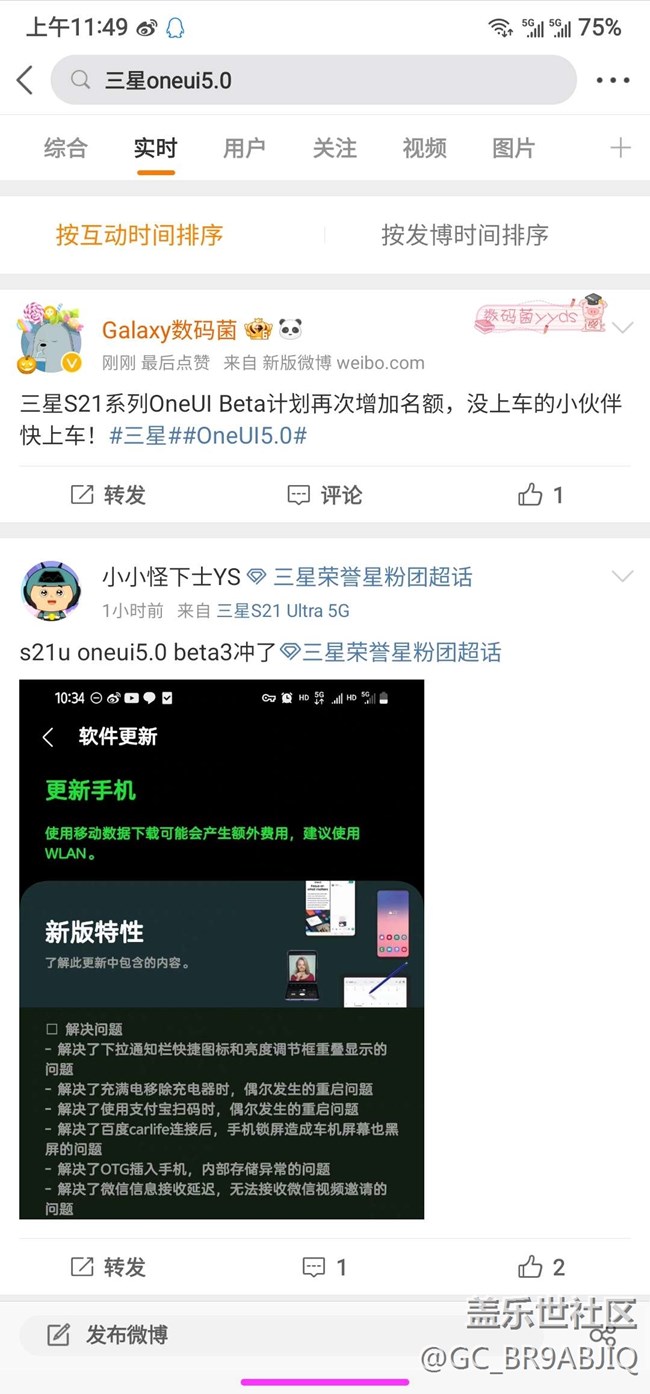Sort by 按发博时间排序
Image resolution: width=650 pixels, height=1394 pixels.
(x=465, y=235)
